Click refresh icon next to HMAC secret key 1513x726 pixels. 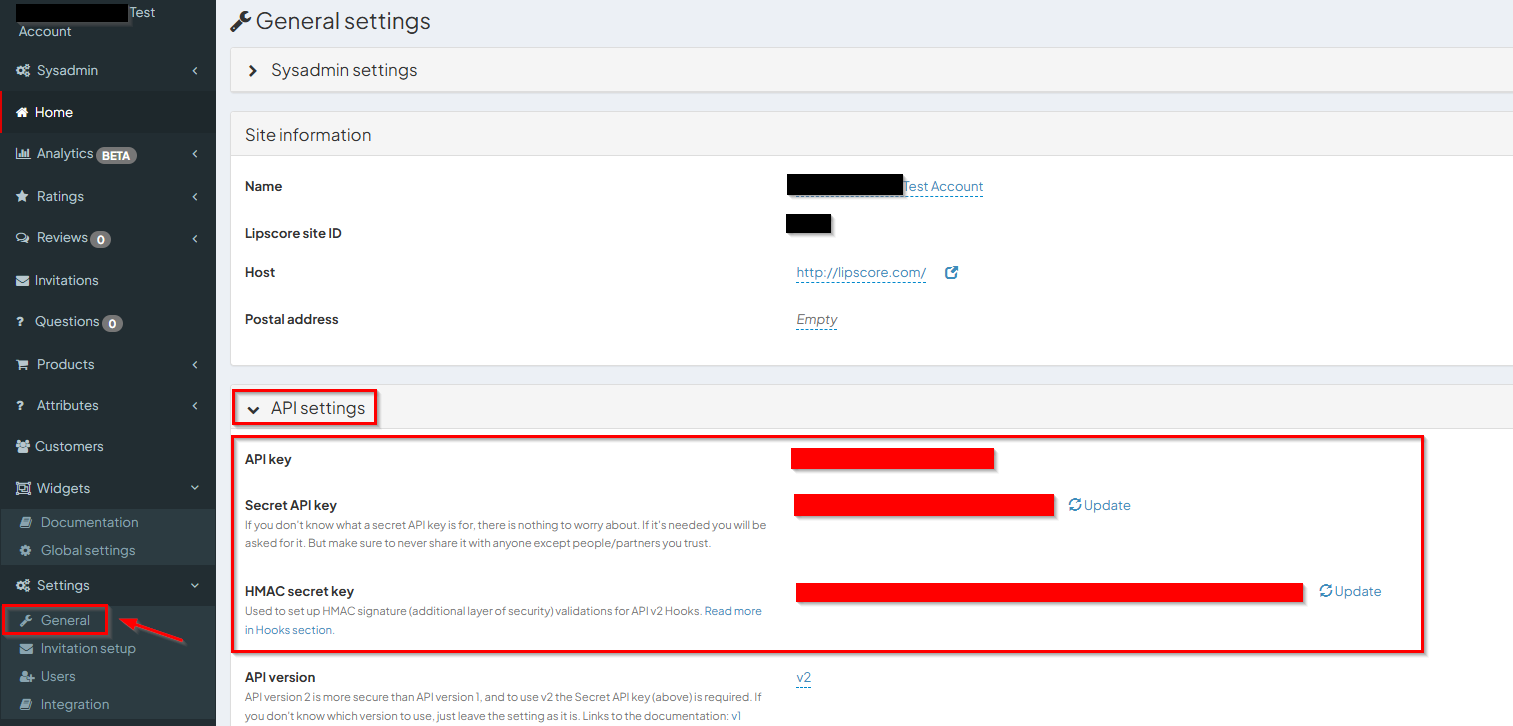point(1326,591)
